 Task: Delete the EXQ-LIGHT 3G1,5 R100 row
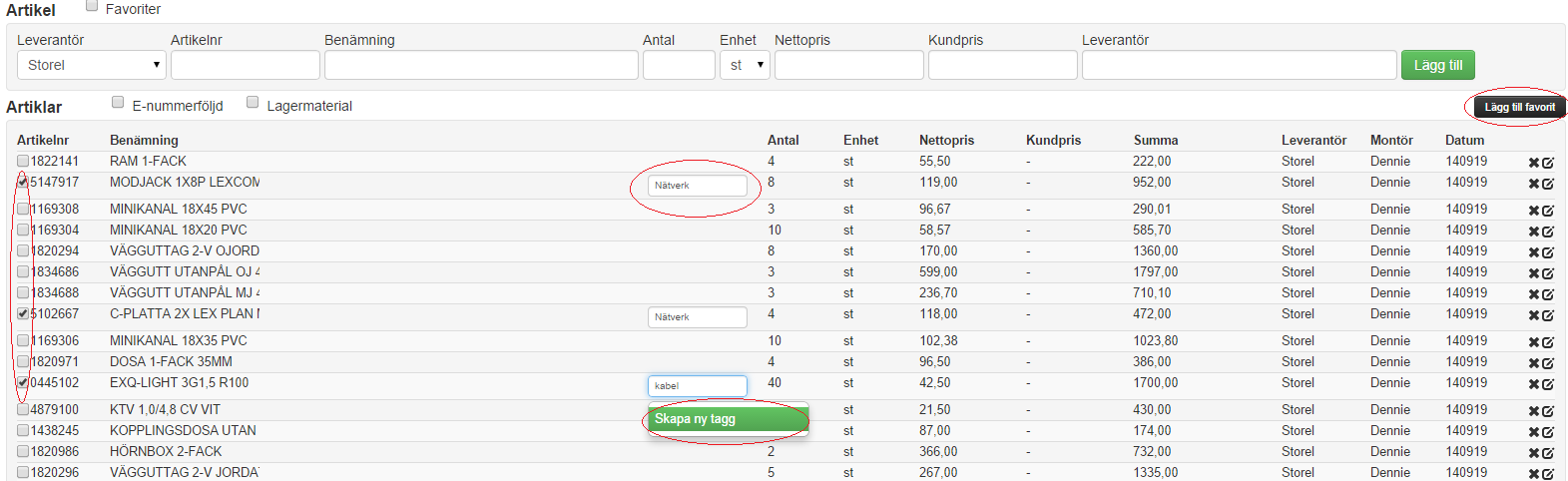click(1534, 384)
